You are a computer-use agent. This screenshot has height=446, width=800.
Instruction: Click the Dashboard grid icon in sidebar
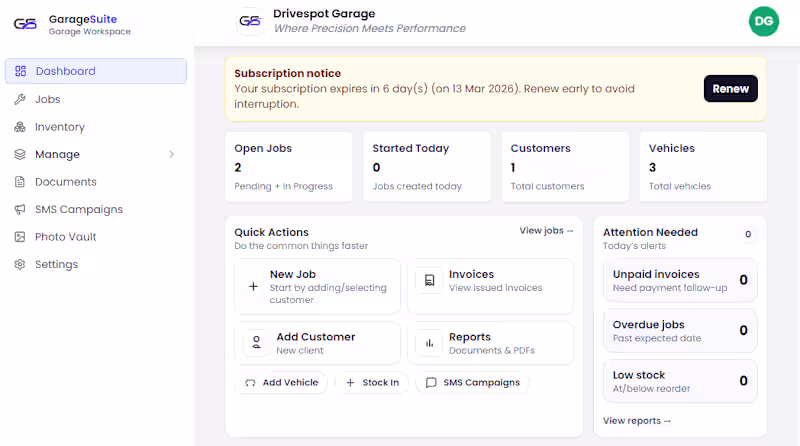(x=20, y=71)
